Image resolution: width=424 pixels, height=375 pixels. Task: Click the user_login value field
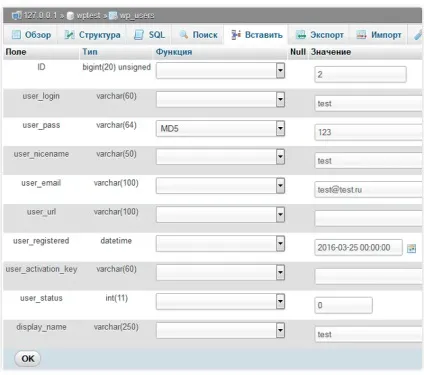click(368, 103)
